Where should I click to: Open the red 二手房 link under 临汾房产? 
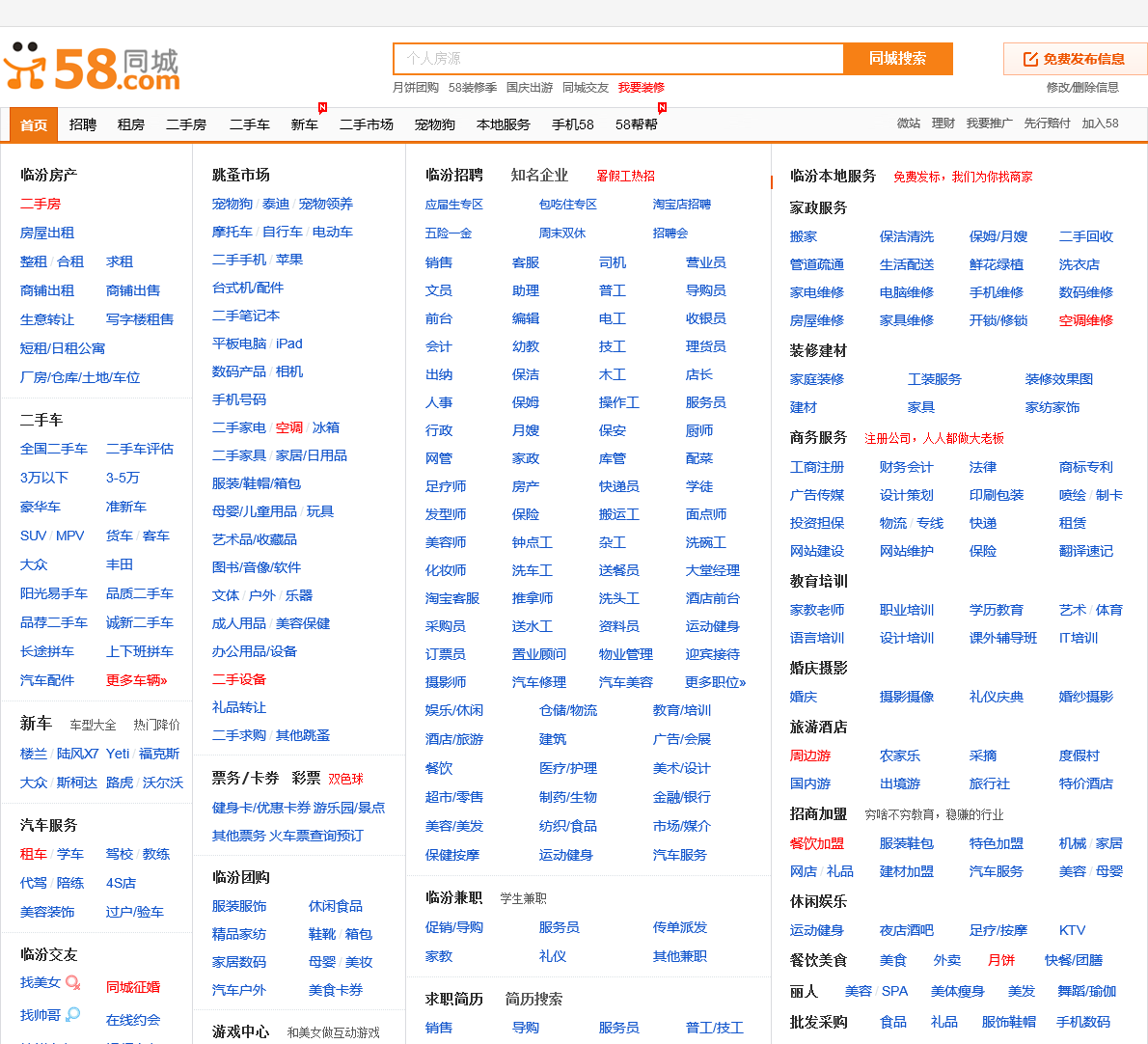[x=41, y=204]
